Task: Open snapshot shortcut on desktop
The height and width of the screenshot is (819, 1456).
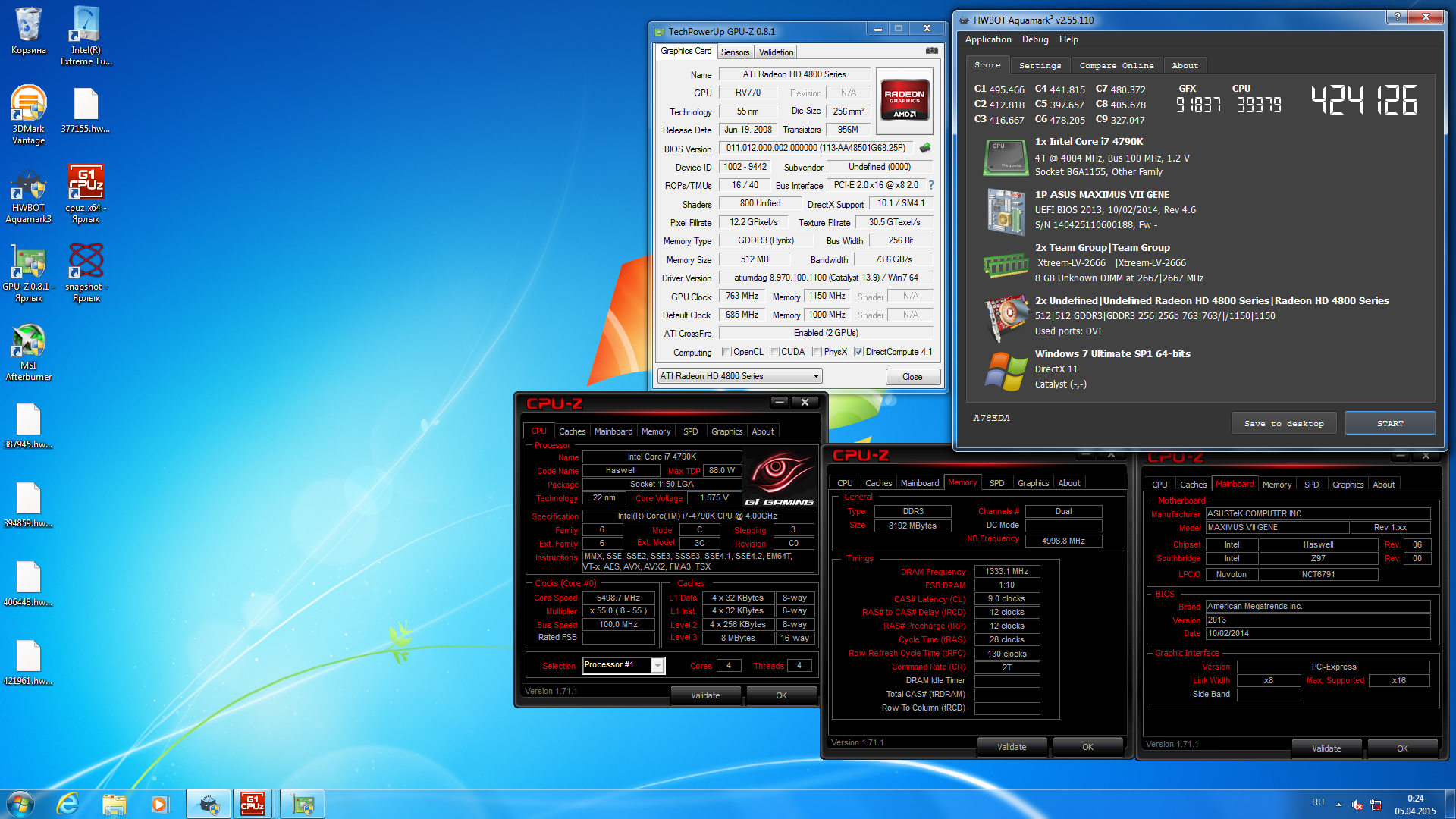Action: [x=86, y=273]
